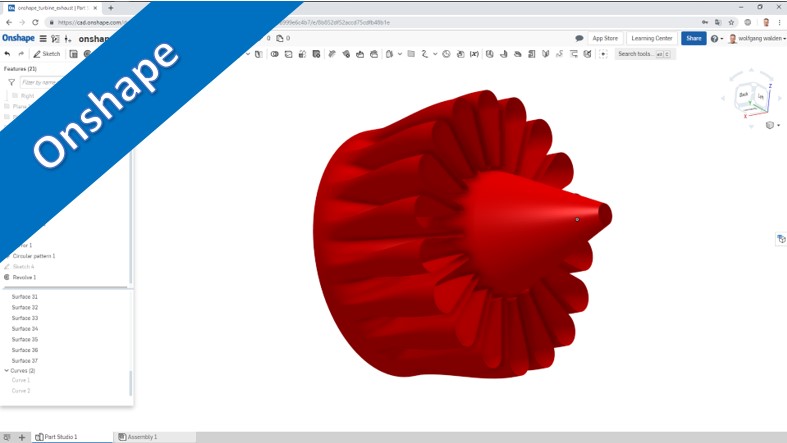Image resolution: width=787 pixels, height=443 pixels.
Task: Select the sheet metal Flange tool
Action: click(503, 54)
